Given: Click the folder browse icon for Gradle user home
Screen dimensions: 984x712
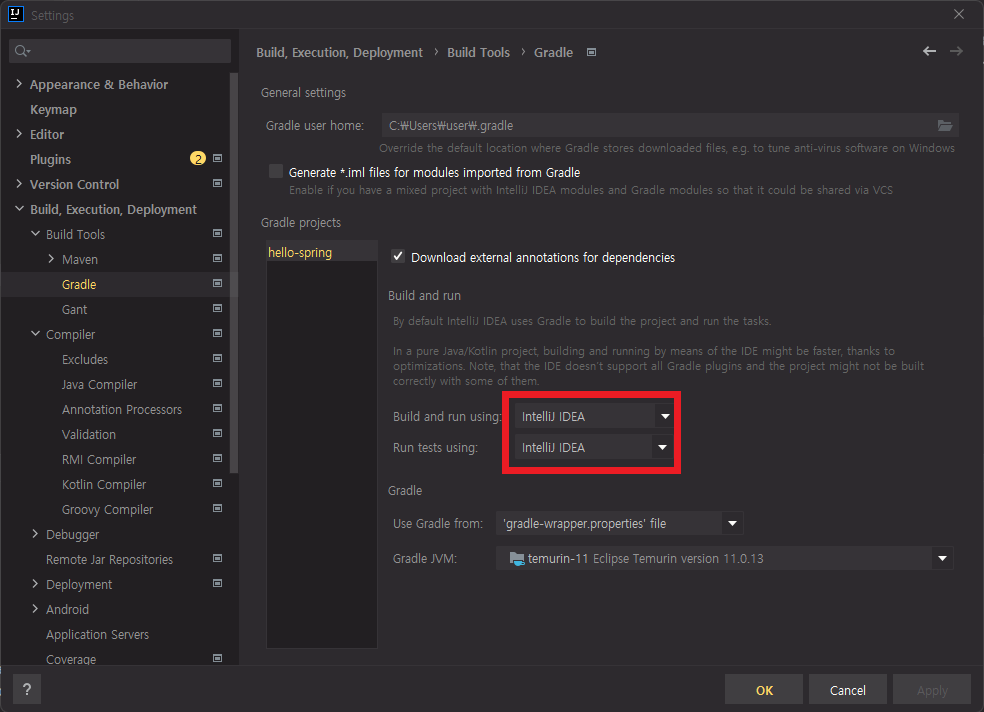Looking at the screenshot, I should click(x=944, y=125).
